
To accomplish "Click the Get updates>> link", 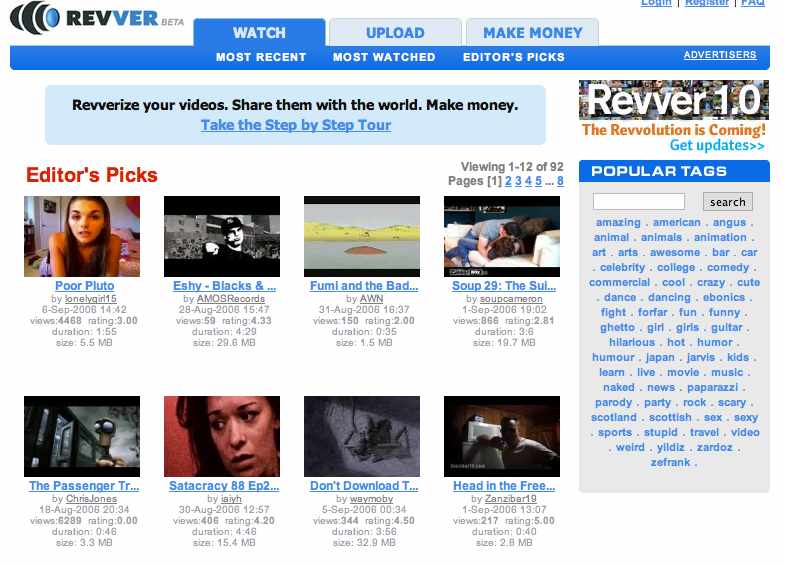I will coord(717,145).
